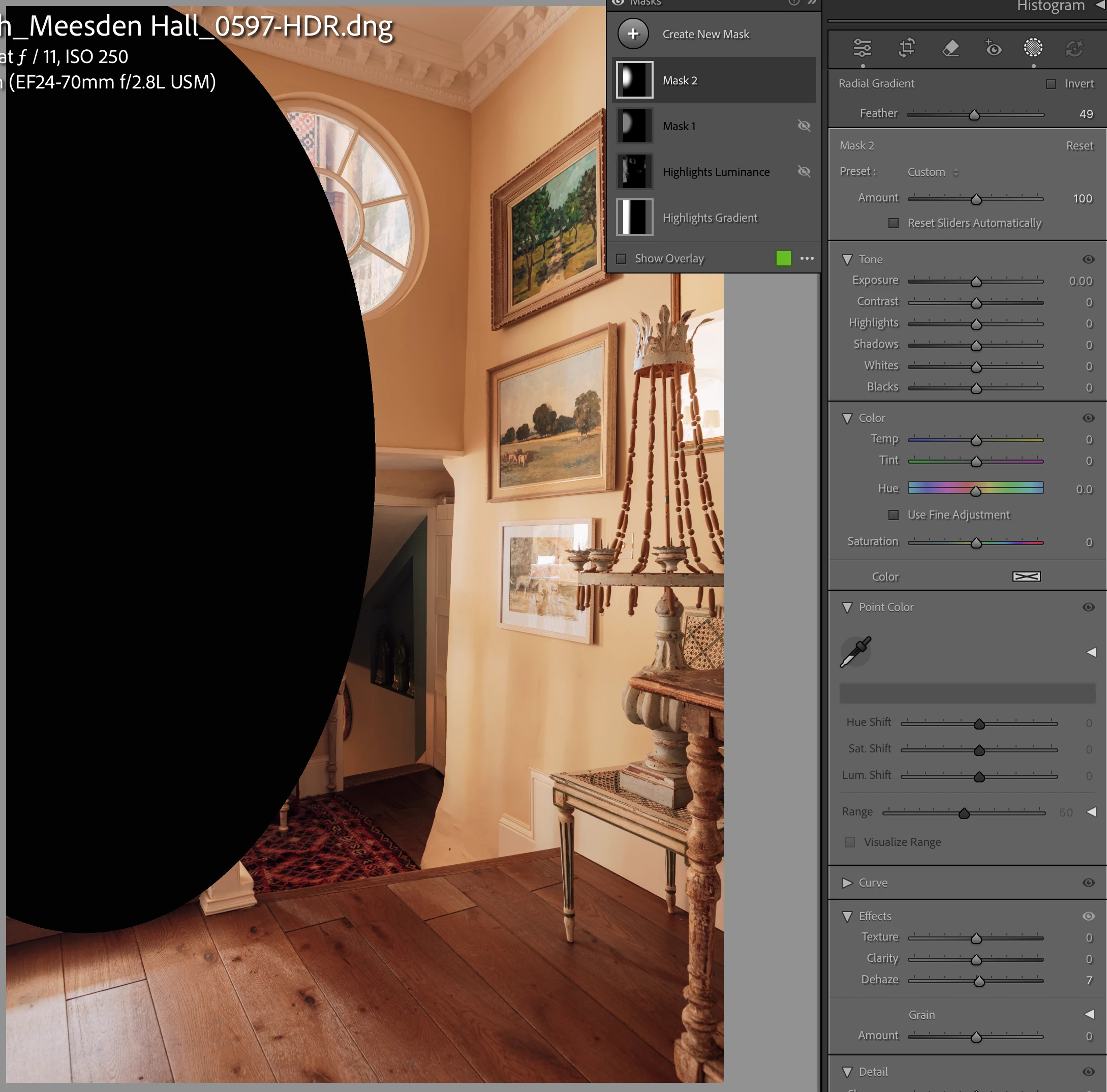
Task: Enable the Show Overlay checkbox
Action: [621, 259]
